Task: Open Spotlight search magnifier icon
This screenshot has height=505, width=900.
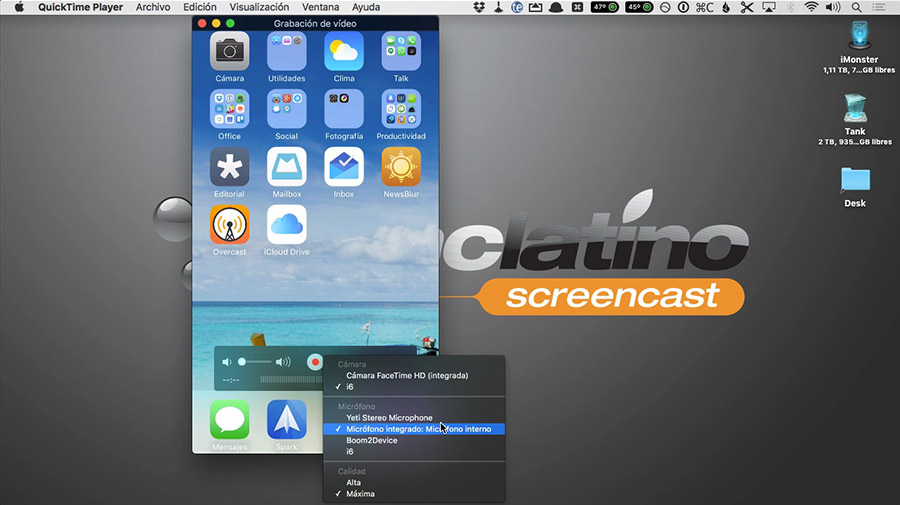Action: point(856,7)
